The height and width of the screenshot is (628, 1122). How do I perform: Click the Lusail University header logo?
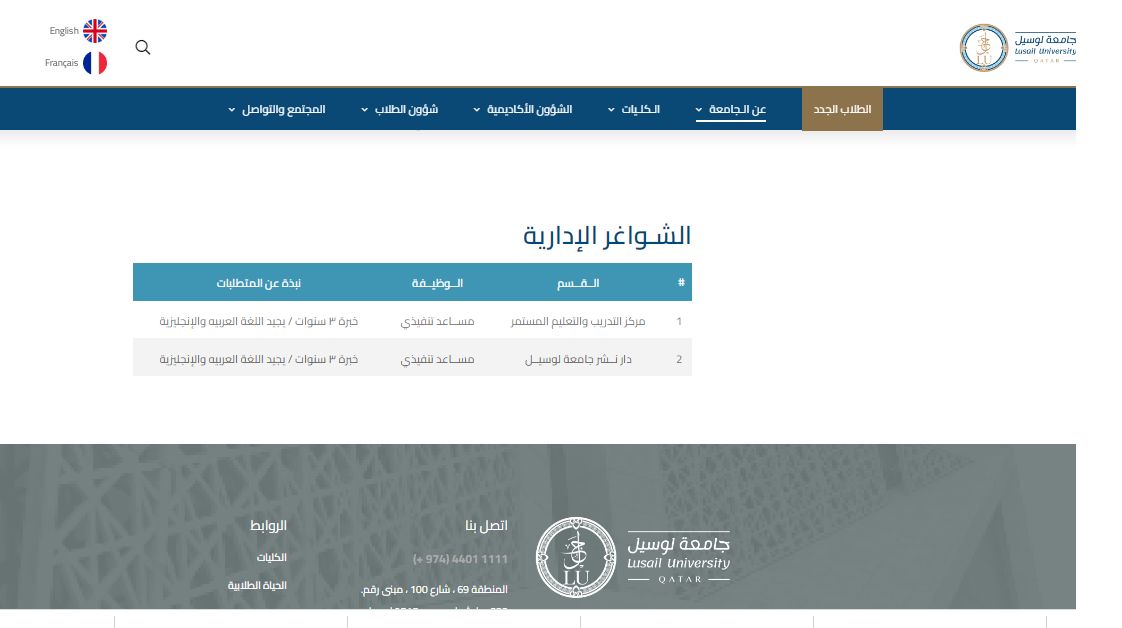(x=1018, y=47)
